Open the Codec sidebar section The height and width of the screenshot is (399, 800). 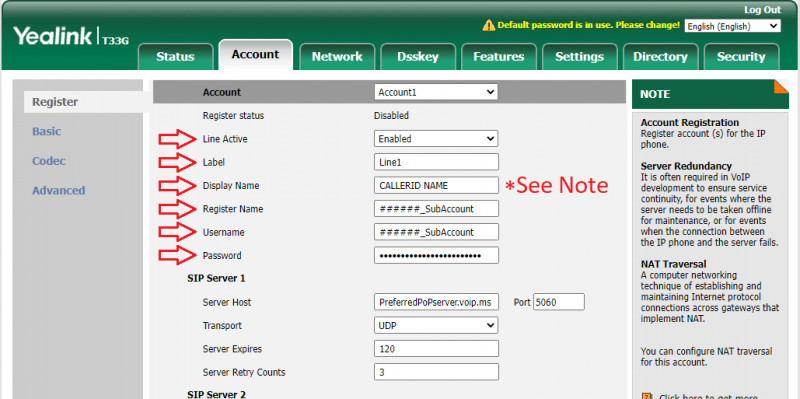(49, 161)
